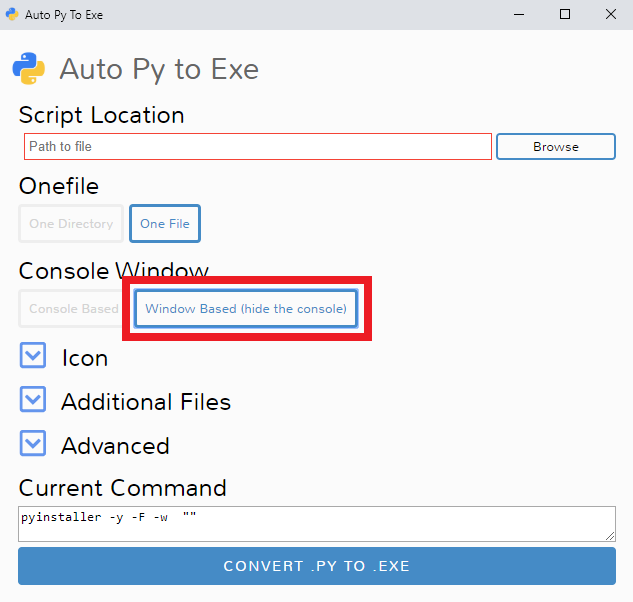
Task: Select the One Directory option
Action: (71, 224)
